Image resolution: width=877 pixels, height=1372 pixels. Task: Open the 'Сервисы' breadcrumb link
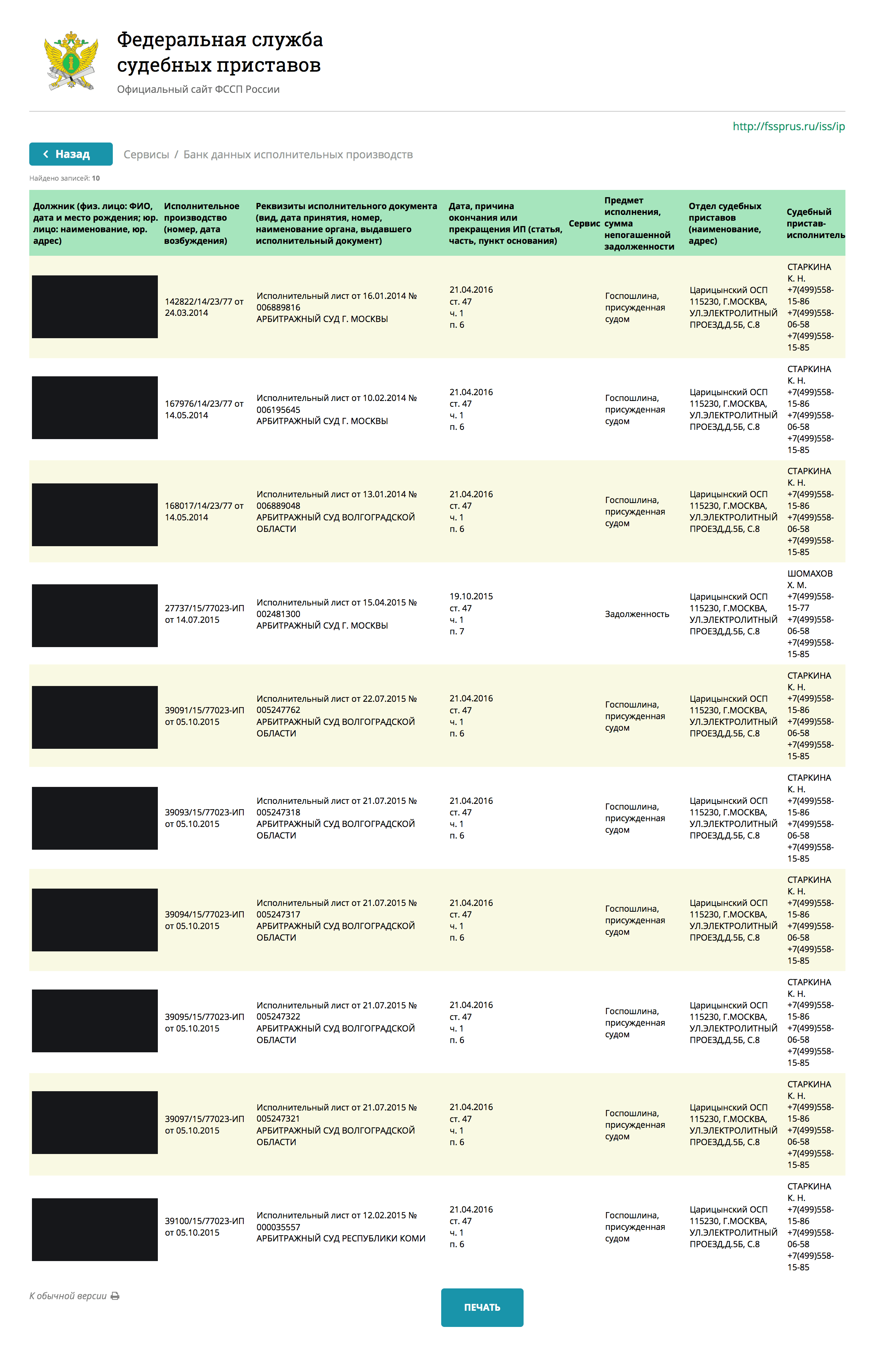pyautogui.click(x=146, y=154)
